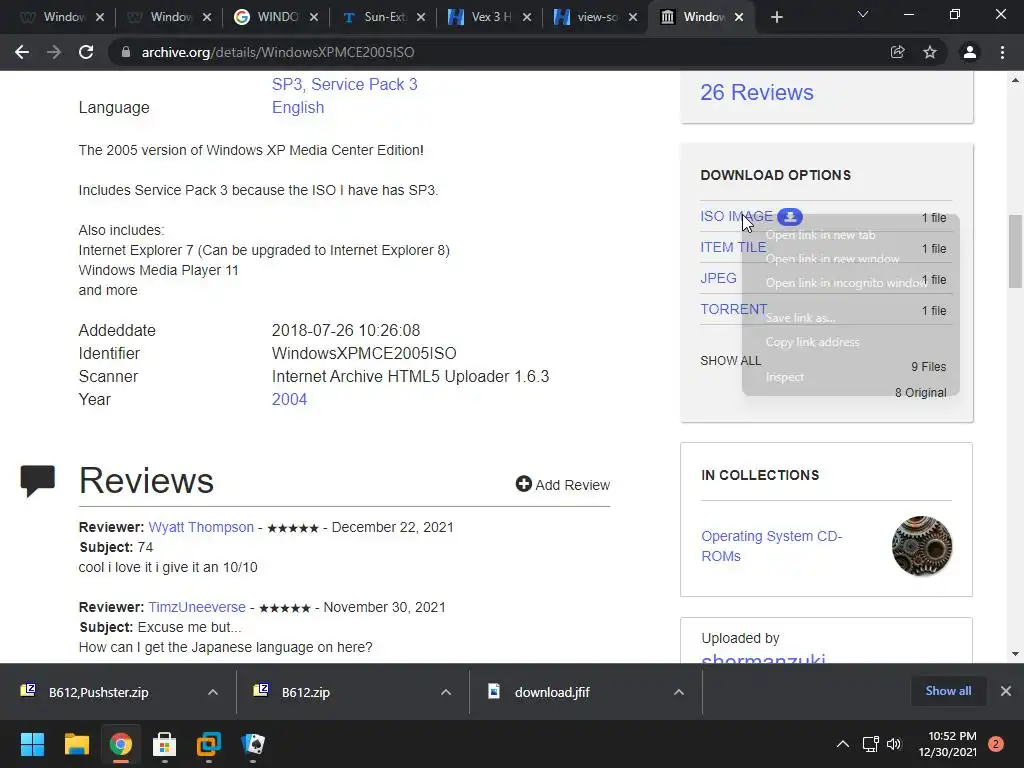Screen dimensions: 1024x768
Task: Click the address bar URL
Action: click(x=278, y=52)
